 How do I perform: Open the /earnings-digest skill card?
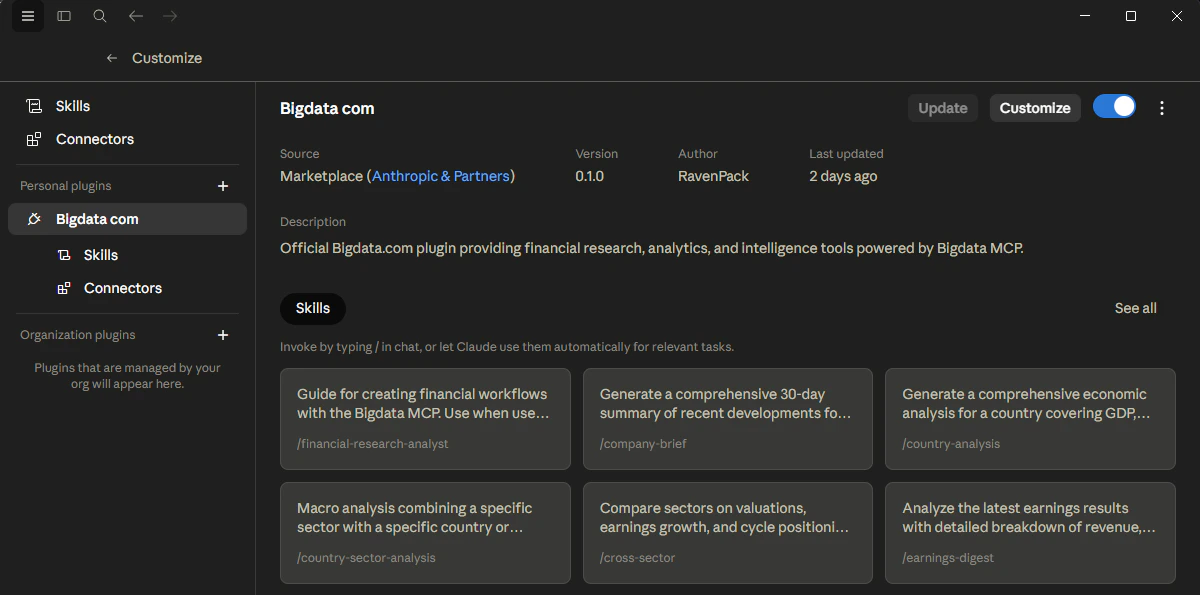[1030, 533]
